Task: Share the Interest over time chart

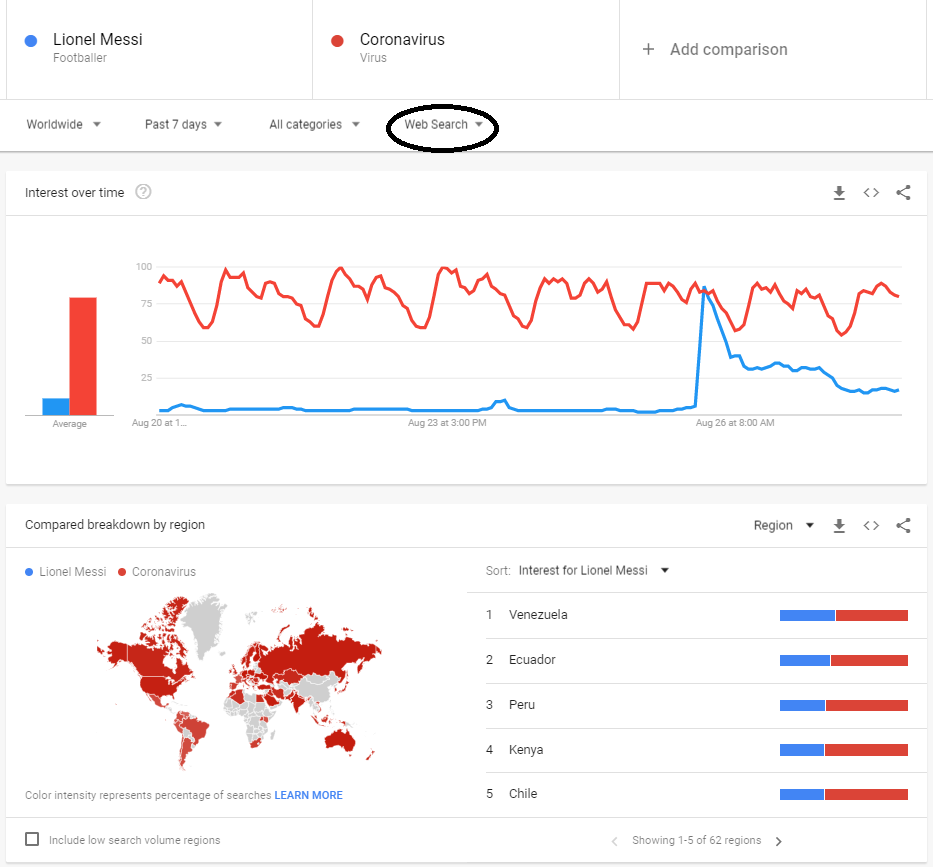Action: point(903,193)
